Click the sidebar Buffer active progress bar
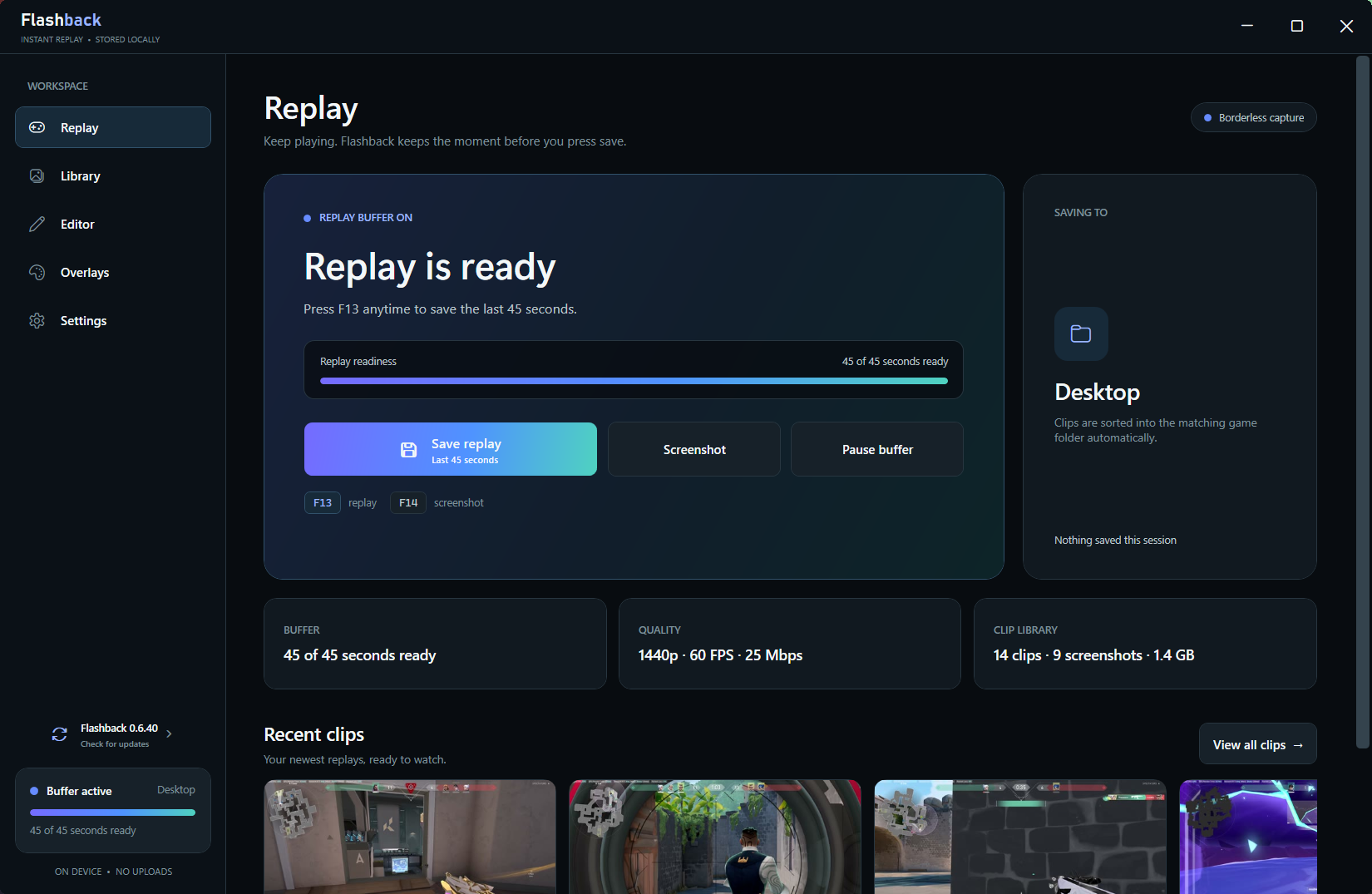 (112, 813)
